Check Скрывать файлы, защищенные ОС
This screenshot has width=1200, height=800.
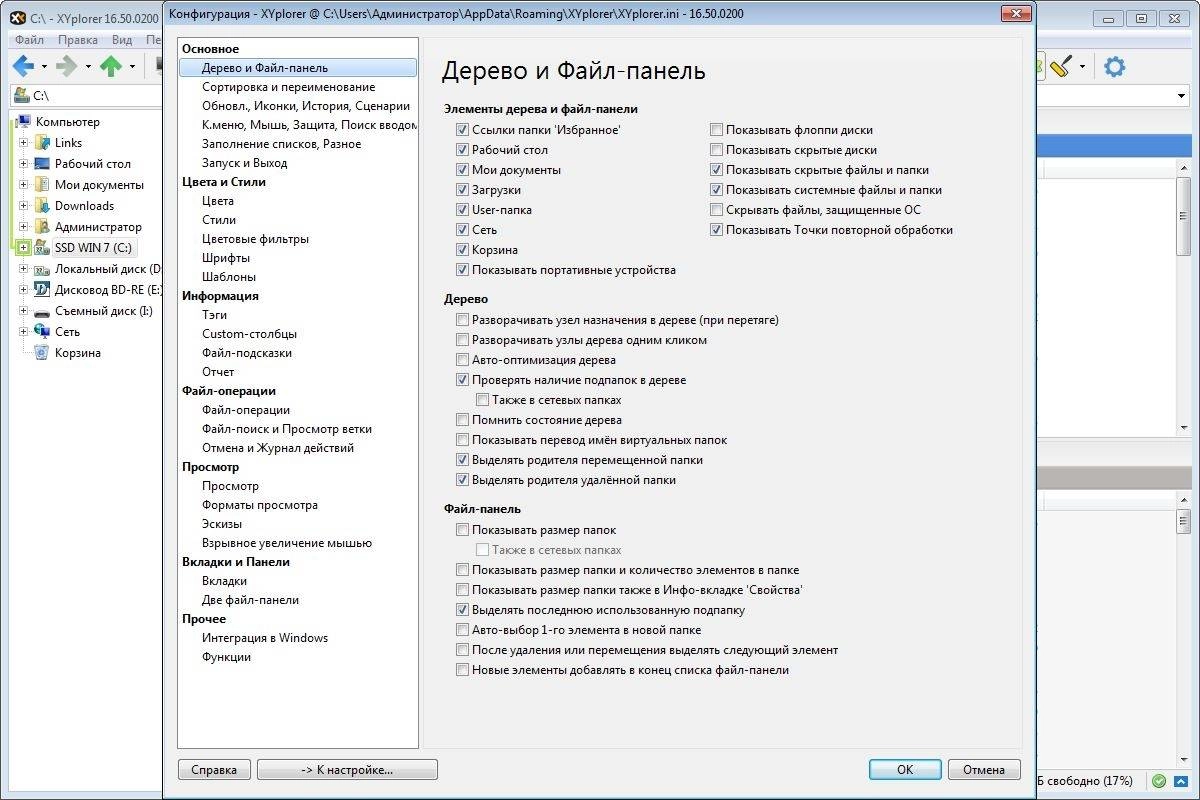pos(716,210)
